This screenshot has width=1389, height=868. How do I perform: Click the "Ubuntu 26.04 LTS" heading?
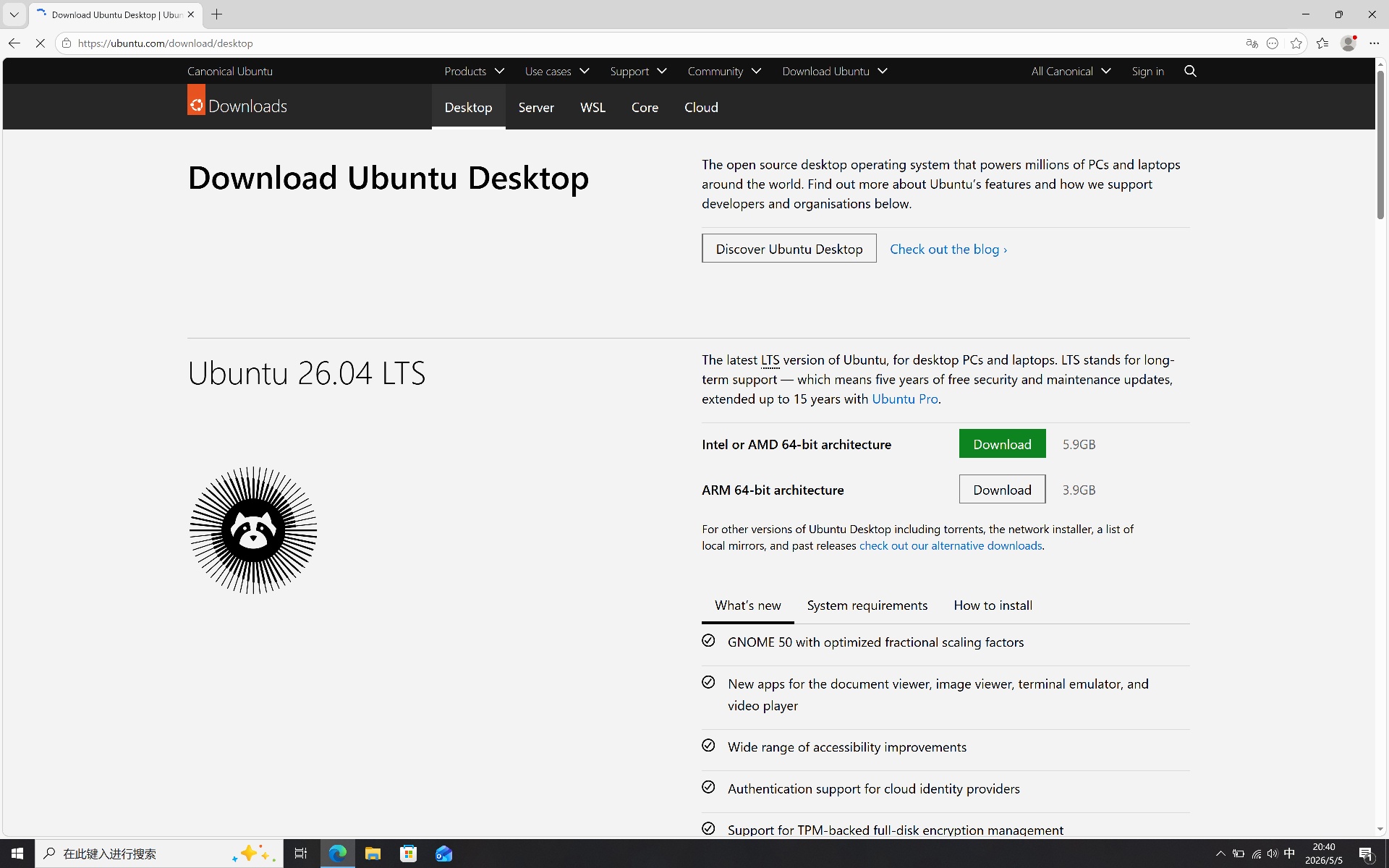coord(307,373)
